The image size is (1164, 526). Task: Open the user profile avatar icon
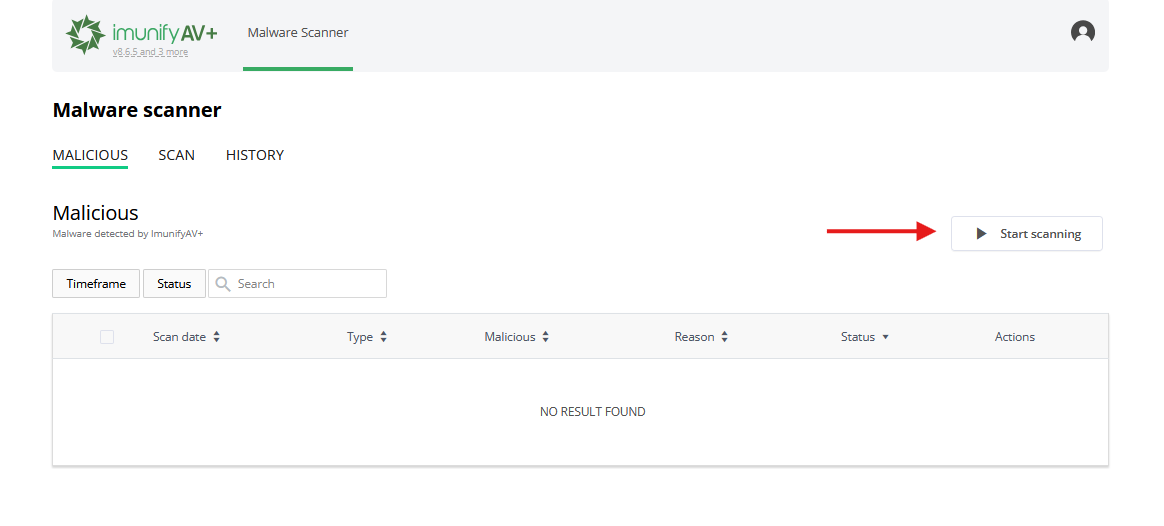click(1082, 32)
